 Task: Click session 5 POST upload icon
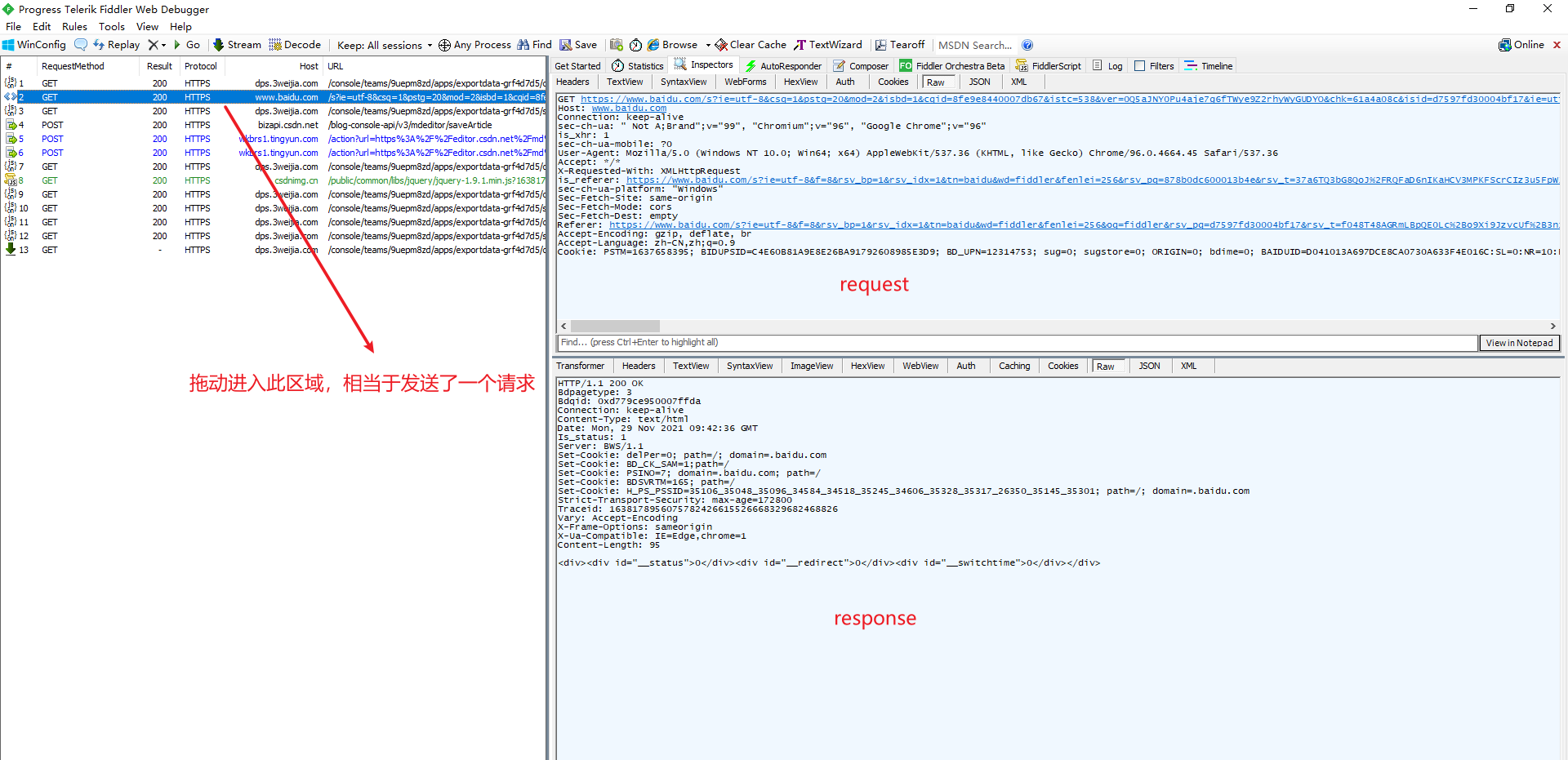pos(11,139)
